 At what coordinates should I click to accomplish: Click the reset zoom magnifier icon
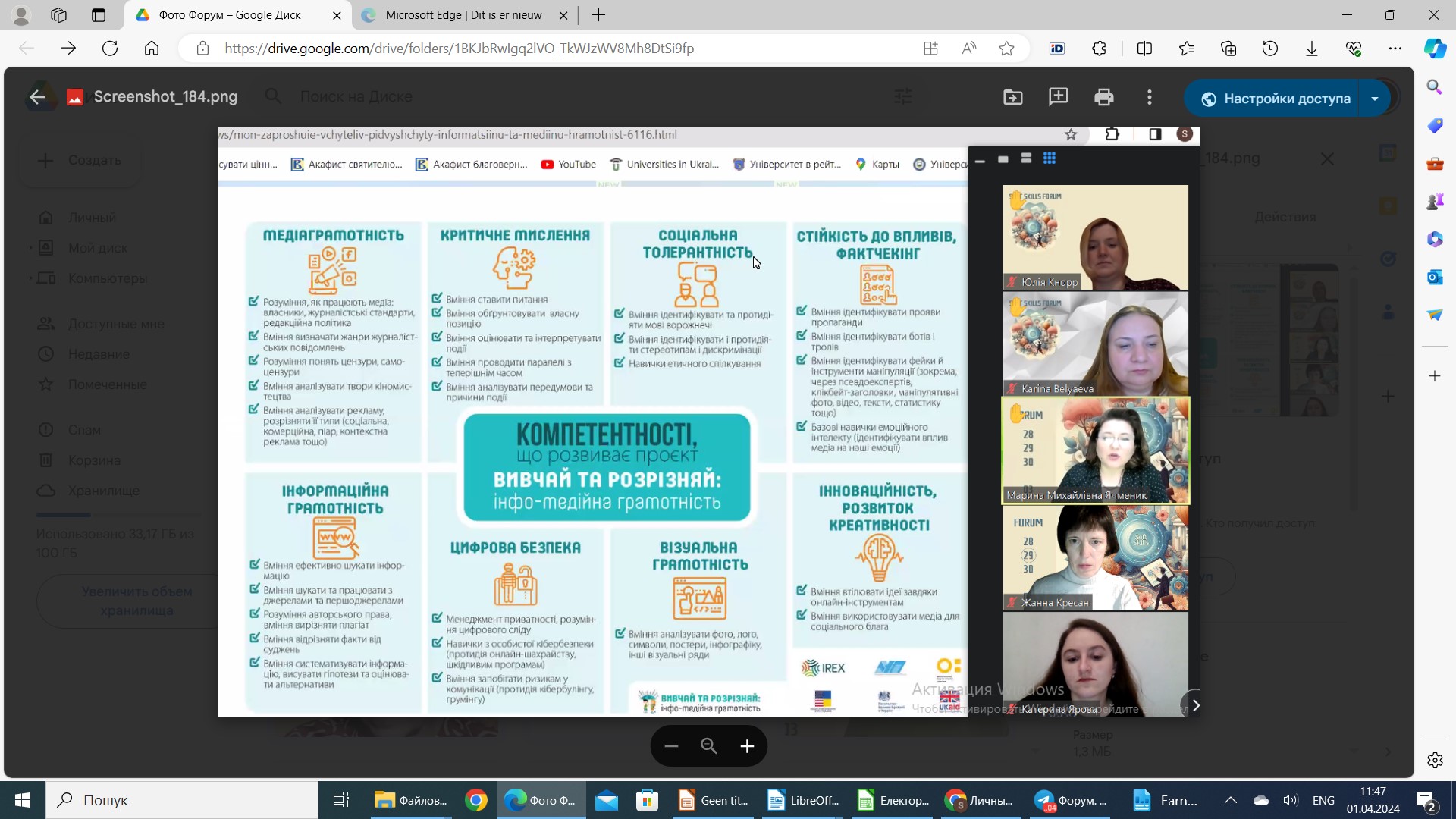tap(709, 746)
